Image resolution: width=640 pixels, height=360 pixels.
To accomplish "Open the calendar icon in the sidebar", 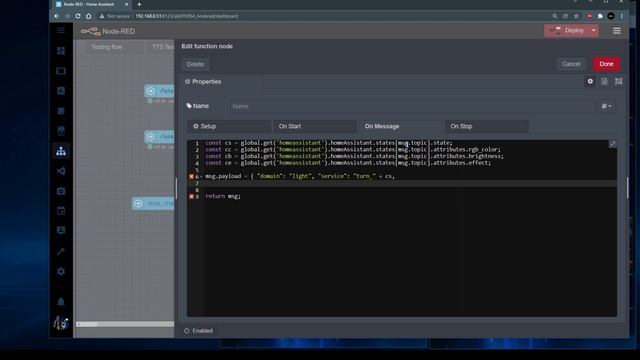I will pyautogui.click(x=61, y=211).
